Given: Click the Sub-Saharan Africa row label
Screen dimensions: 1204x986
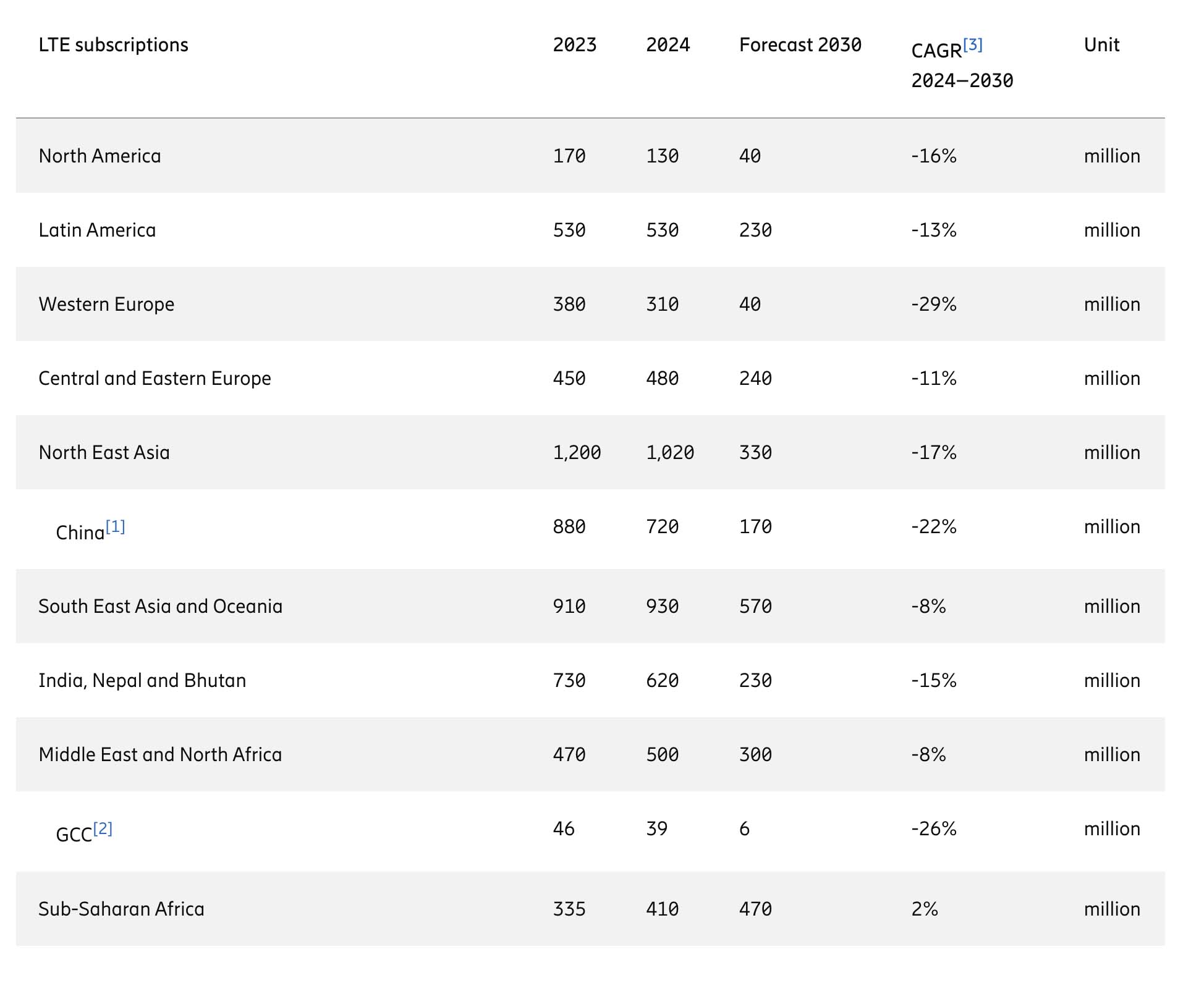Looking at the screenshot, I should point(121,909).
